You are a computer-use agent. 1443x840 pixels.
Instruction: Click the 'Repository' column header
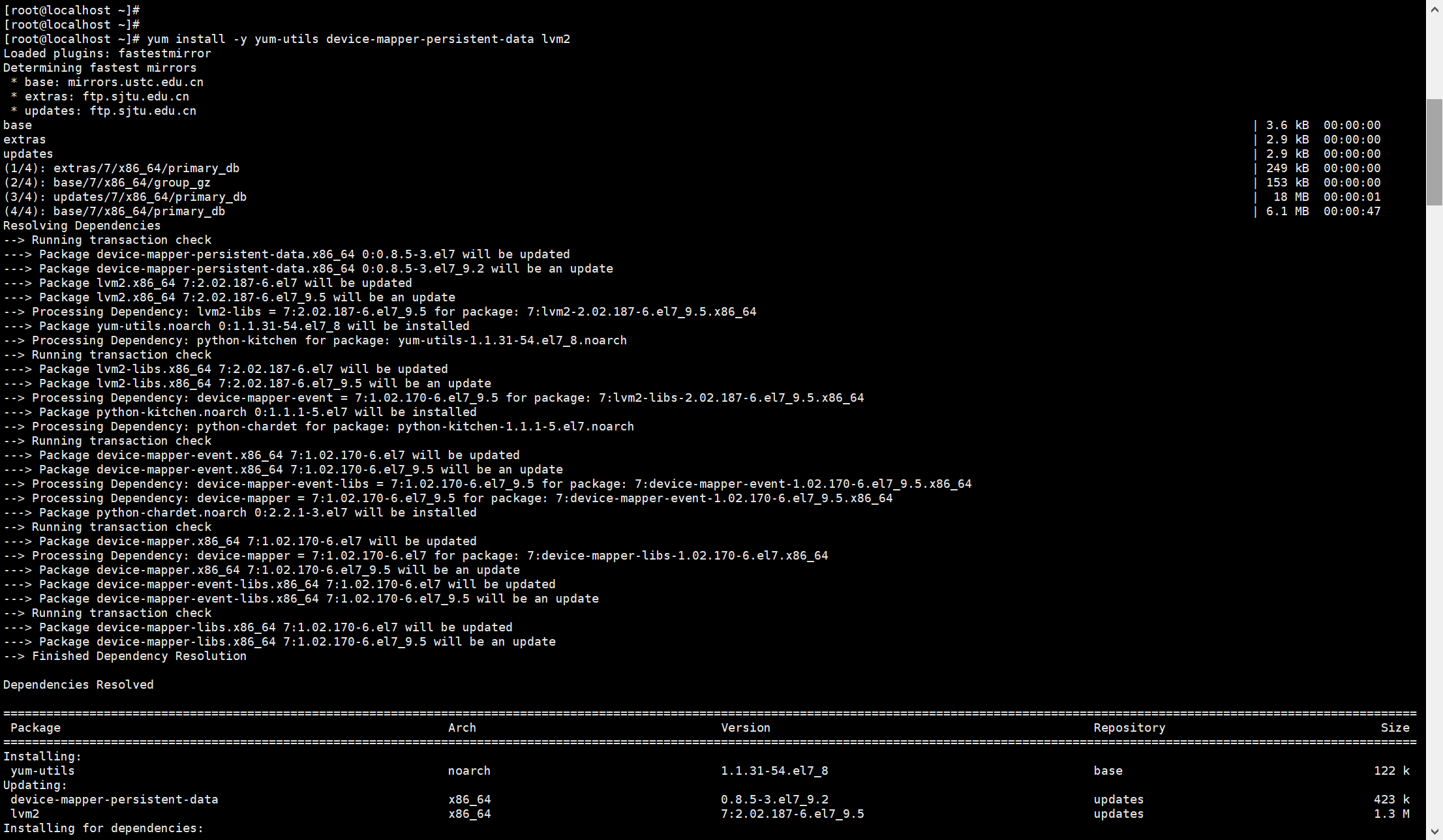click(1129, 728)
